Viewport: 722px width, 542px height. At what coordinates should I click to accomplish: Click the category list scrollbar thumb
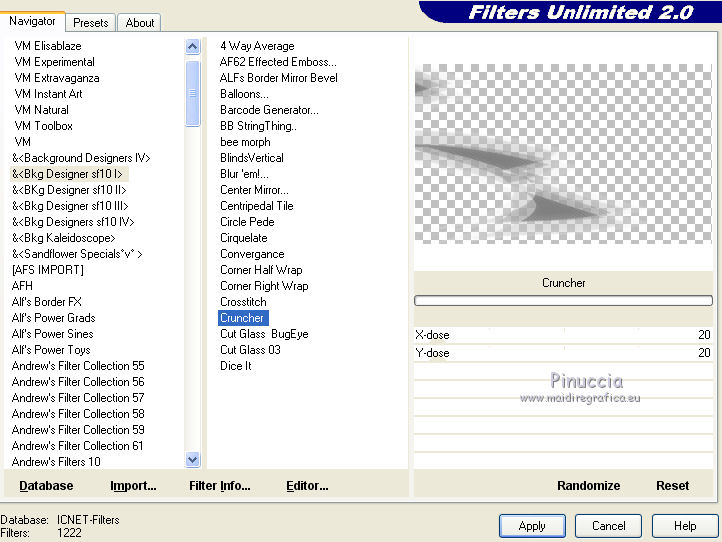(x=192, y=93)
